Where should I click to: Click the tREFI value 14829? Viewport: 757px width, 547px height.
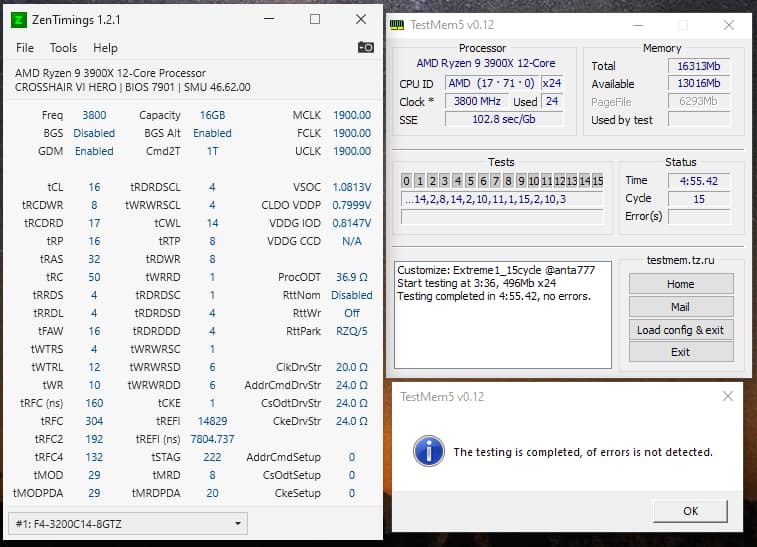pos(212,421)
